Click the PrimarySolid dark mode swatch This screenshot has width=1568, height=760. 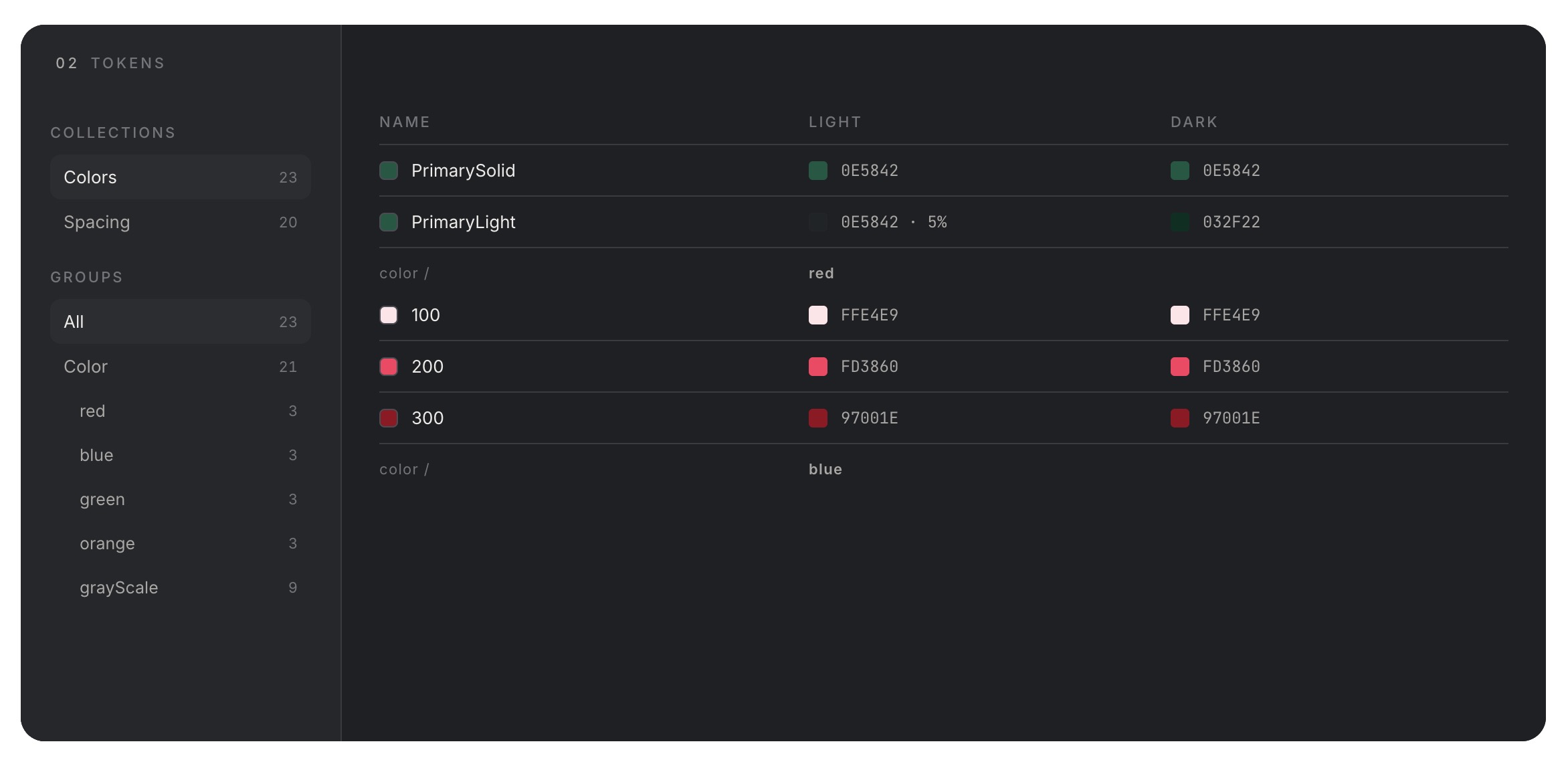[1180, 171]
